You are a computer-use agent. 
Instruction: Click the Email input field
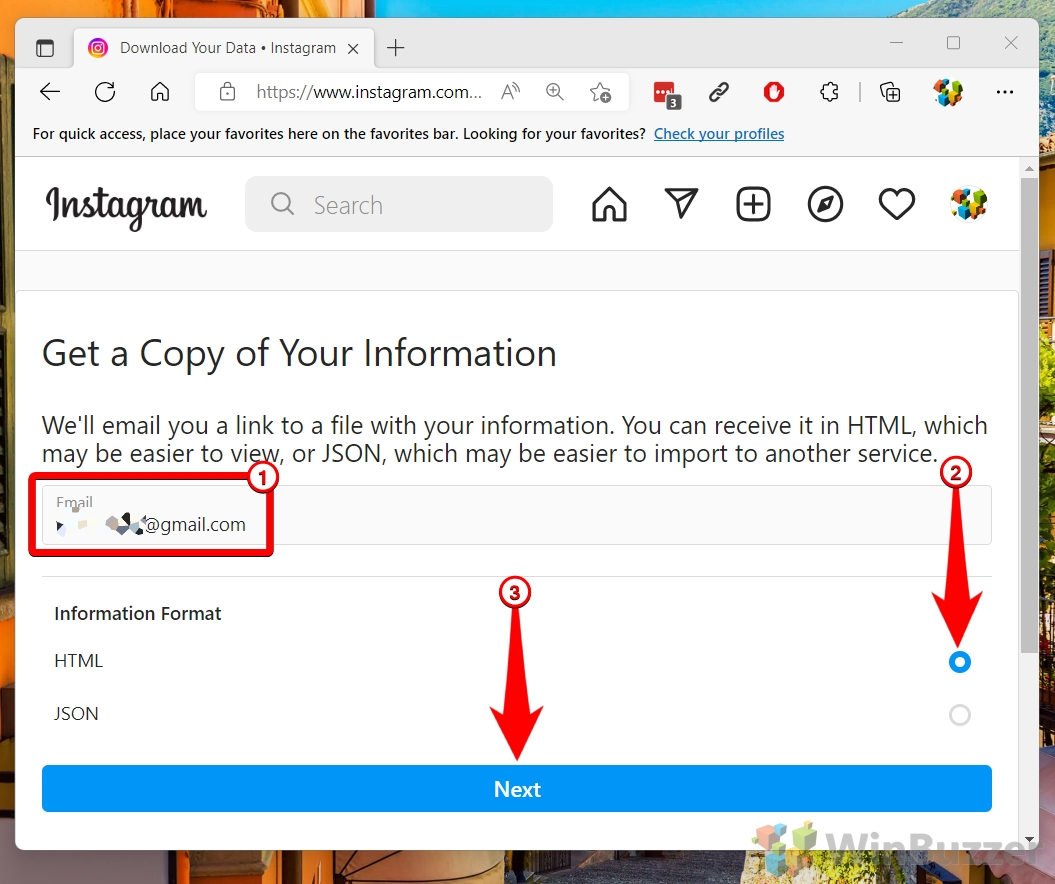517,515
